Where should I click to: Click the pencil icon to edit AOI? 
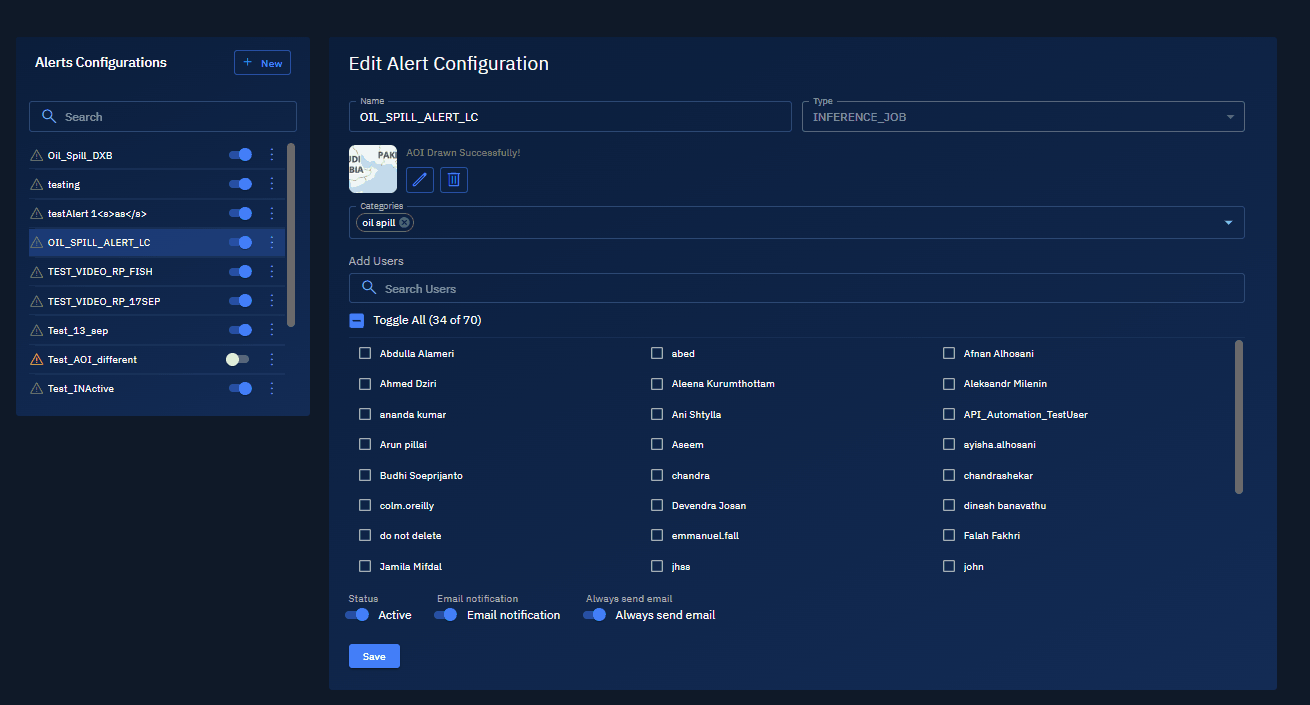[x=420, y=180]
